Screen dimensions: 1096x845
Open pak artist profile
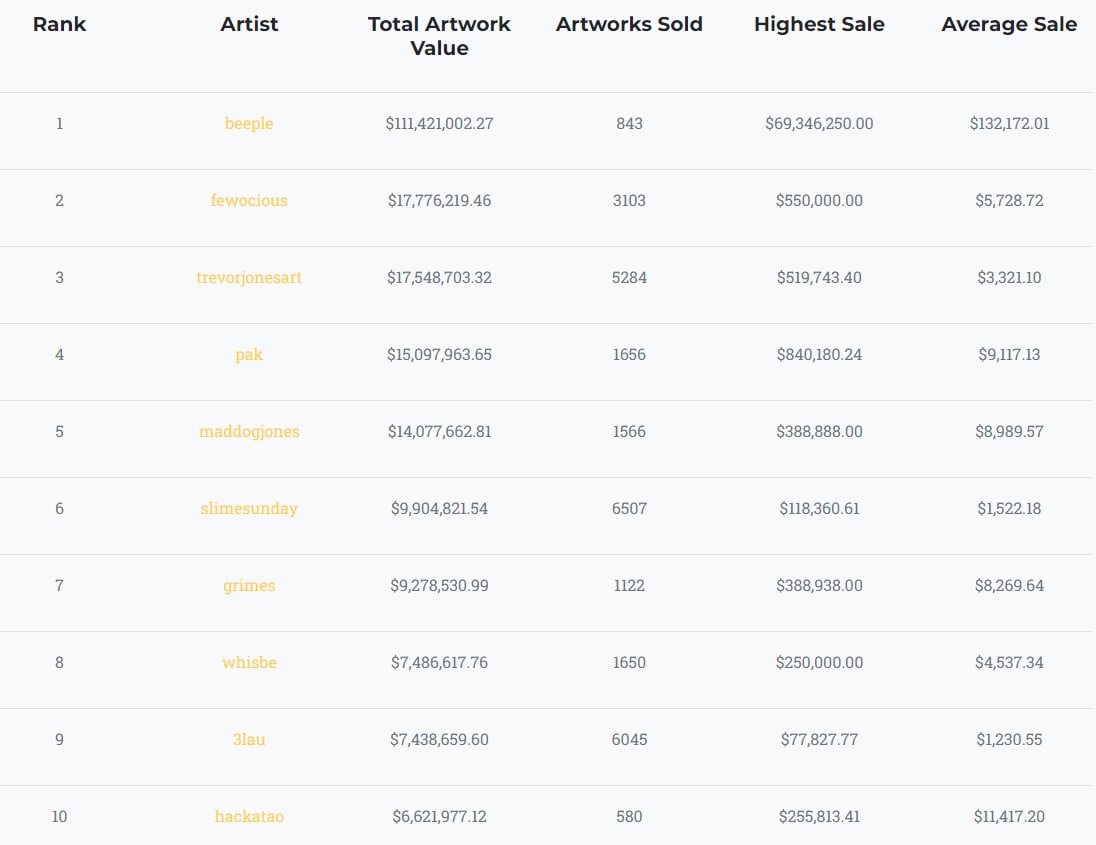[x=249, y=354]
